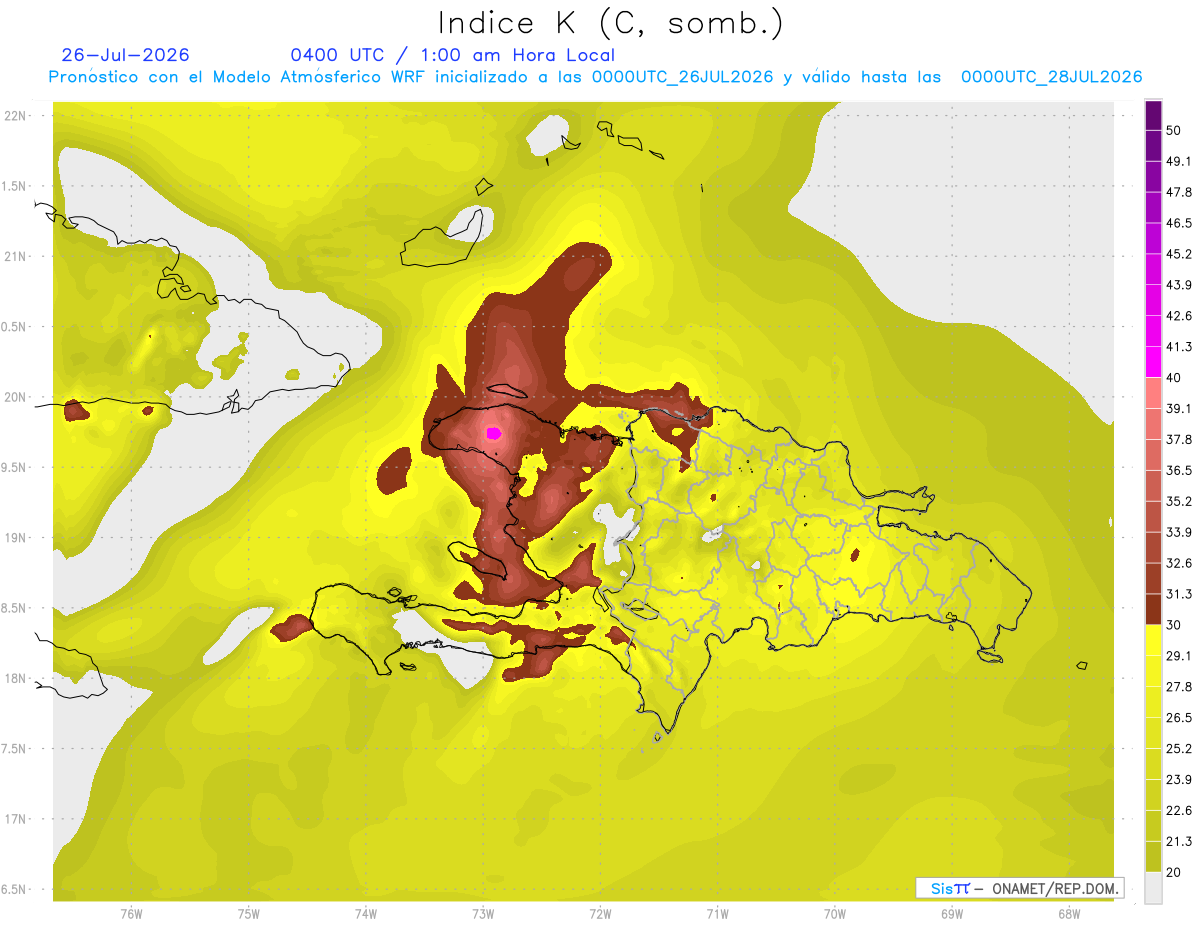This screenshot has width=1200, height=927.
Task: Click the colorbar value '23.9'
Action: [1180, 779]
